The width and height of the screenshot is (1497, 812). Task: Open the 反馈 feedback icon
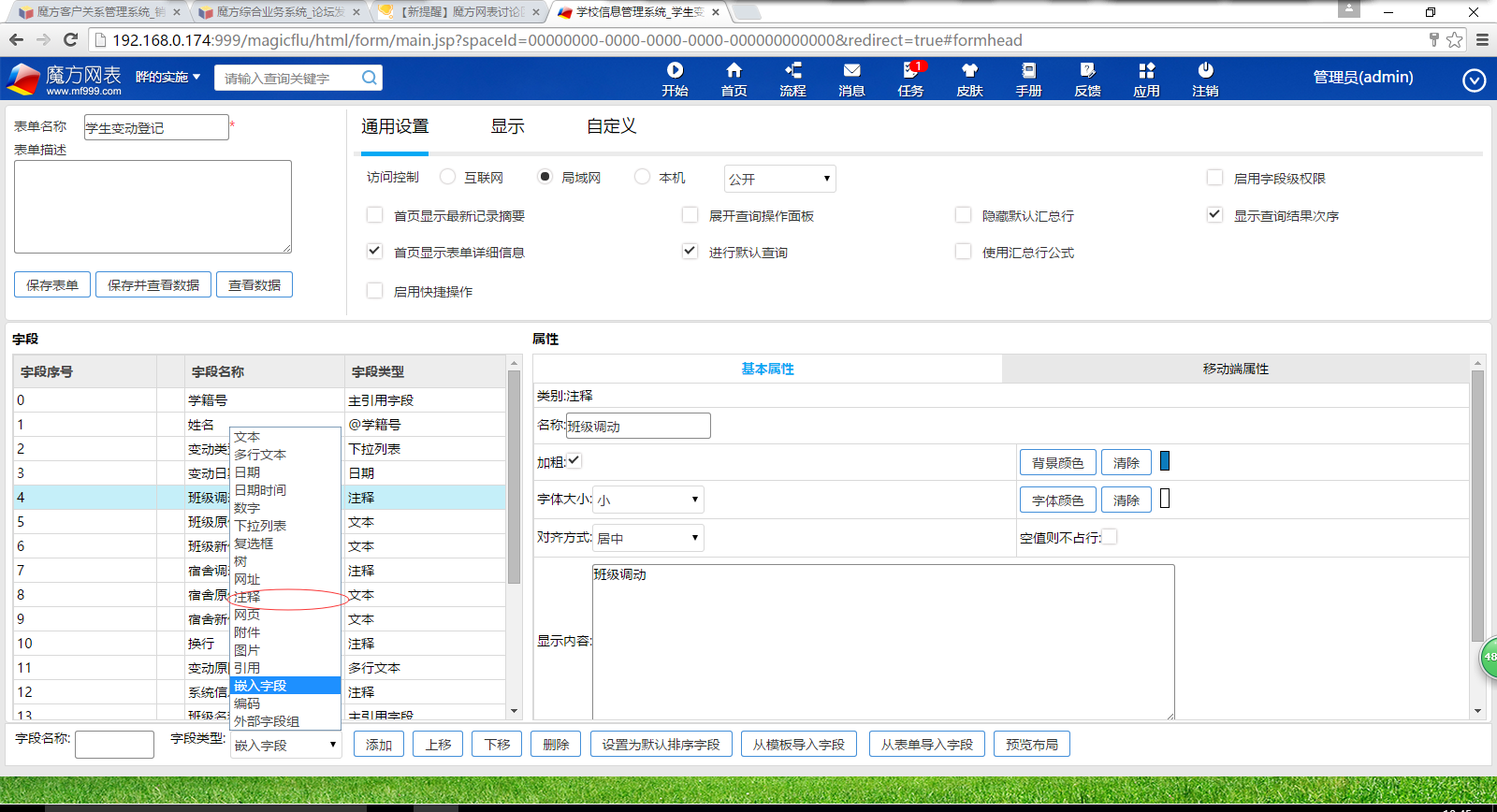1087,79
